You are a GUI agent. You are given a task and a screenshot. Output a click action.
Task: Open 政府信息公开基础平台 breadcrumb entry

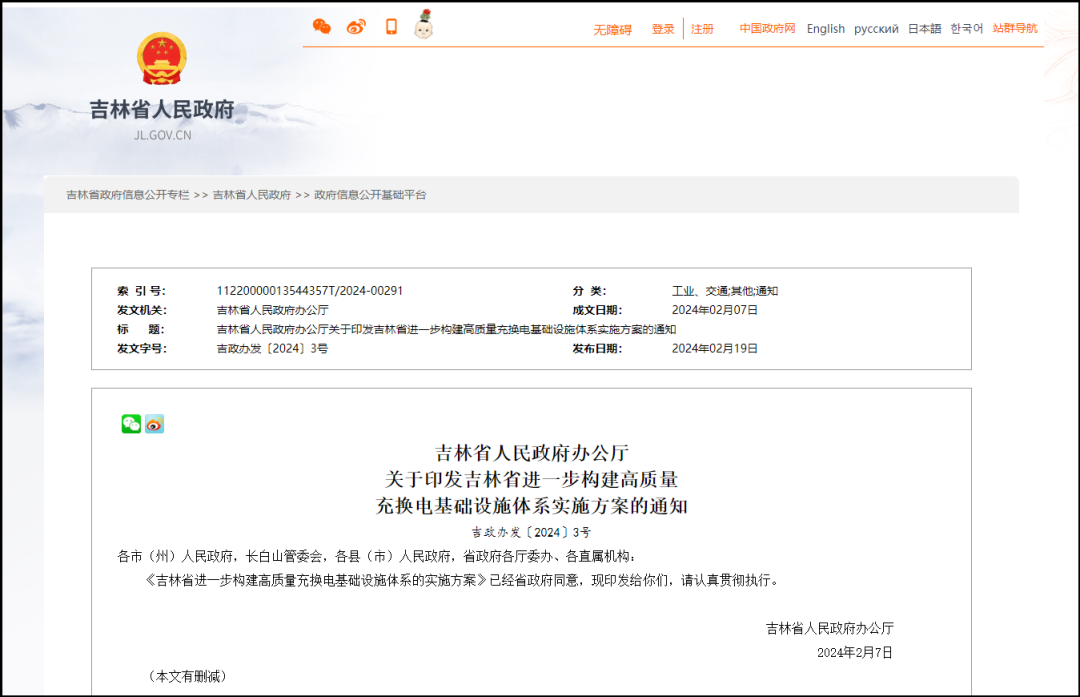[x=369, y=195]
